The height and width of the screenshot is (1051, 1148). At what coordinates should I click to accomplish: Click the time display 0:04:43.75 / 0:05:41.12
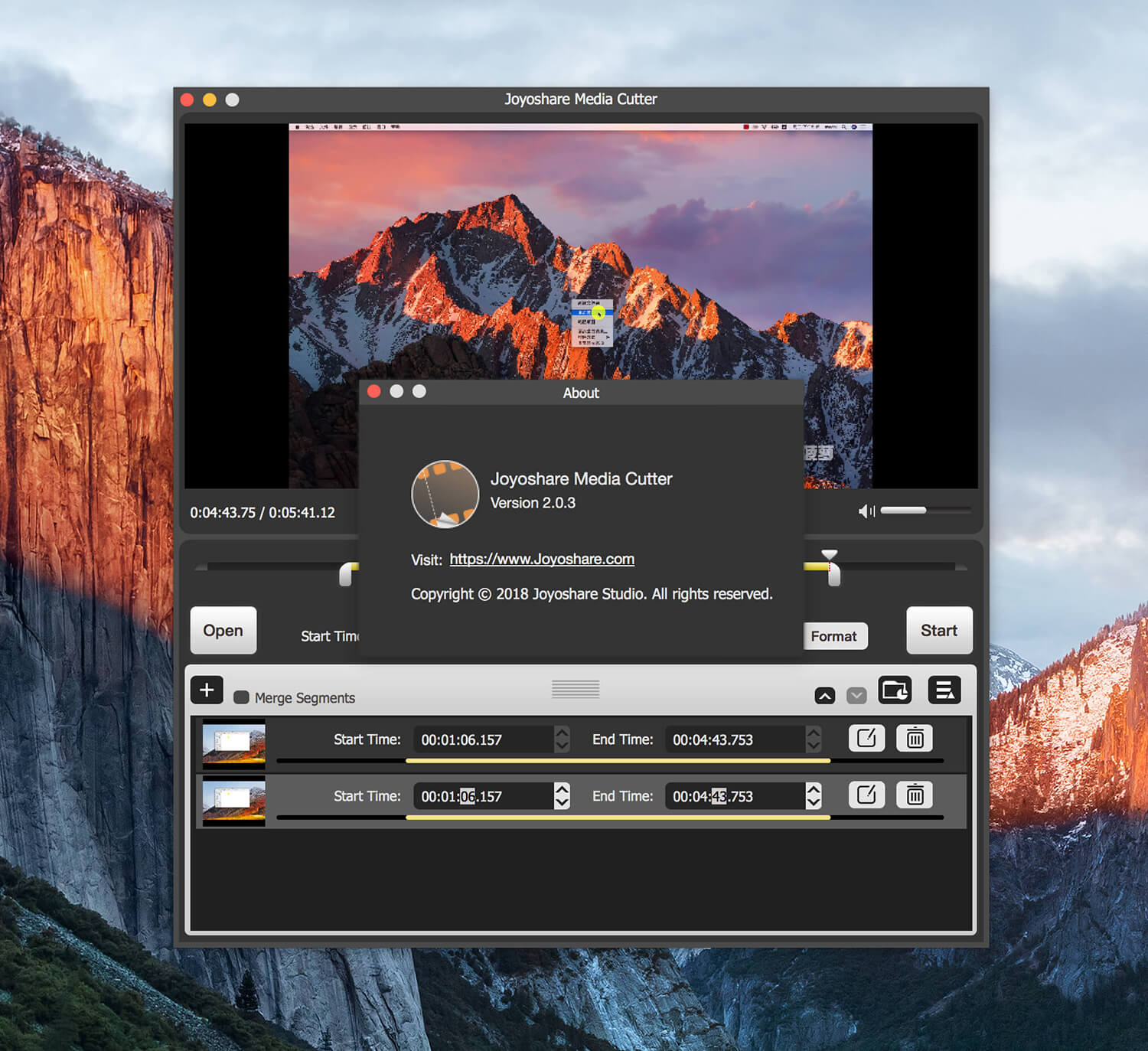(x=263, y=513)
